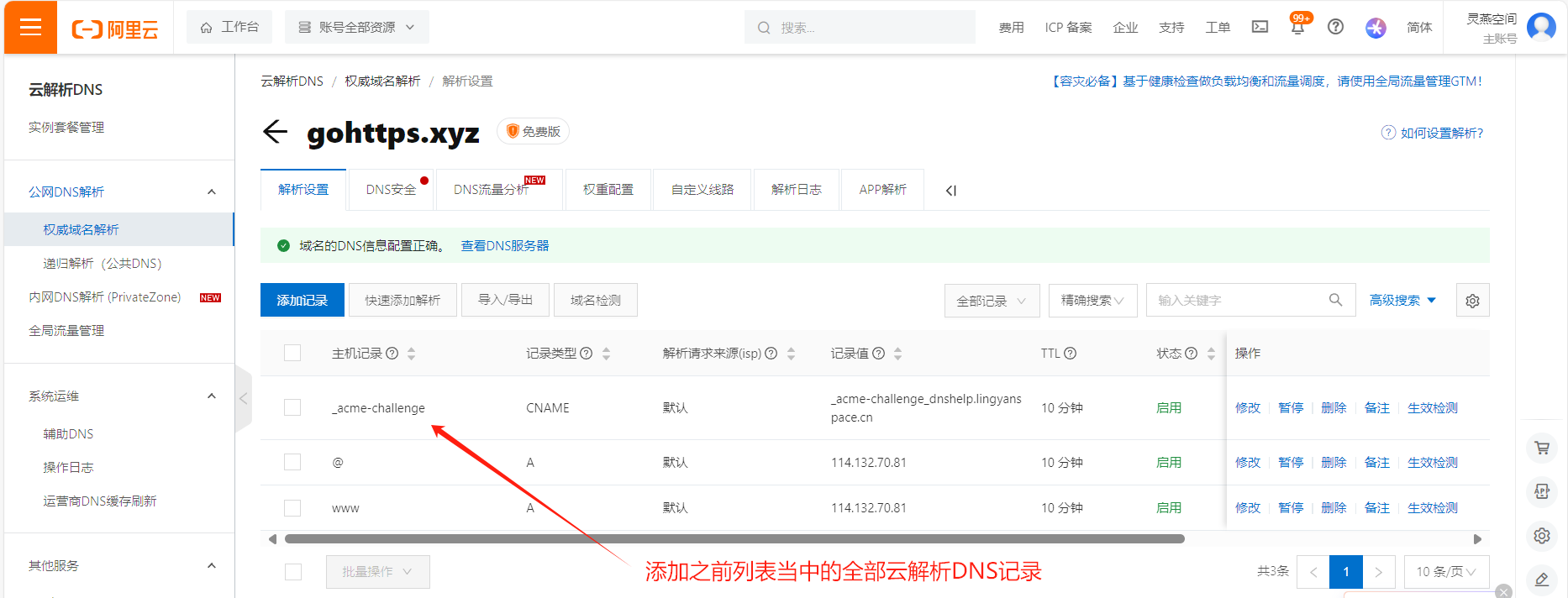Image resolution: width=1568 pixels, height=598 pixels.
Task: Check the _acme-challenge record checkbox
Action: tap(292, 407)
